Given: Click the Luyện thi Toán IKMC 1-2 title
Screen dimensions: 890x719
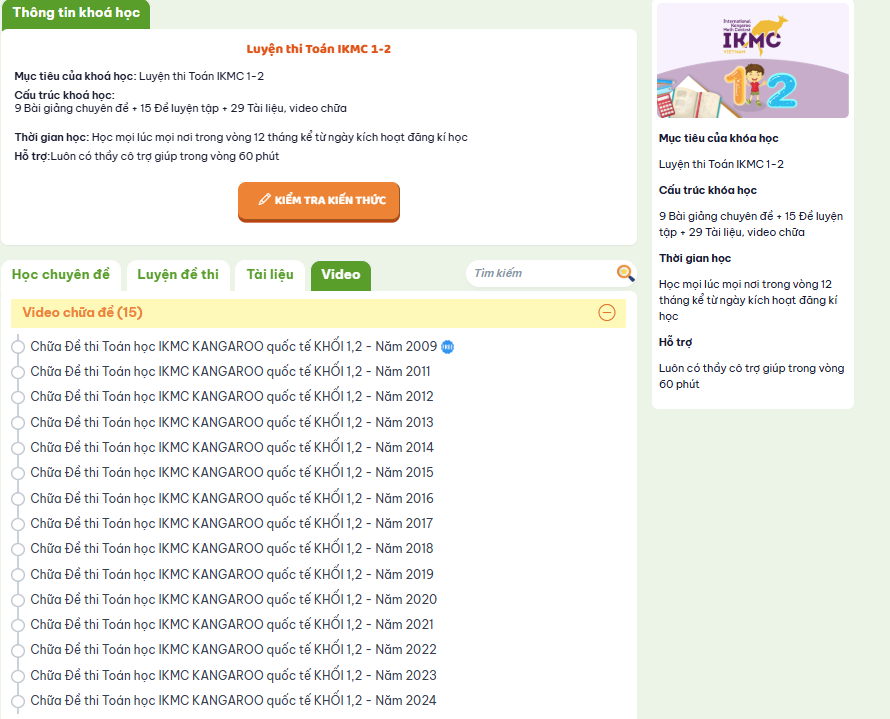Looking at the screenshot, I should coord(318,49).
